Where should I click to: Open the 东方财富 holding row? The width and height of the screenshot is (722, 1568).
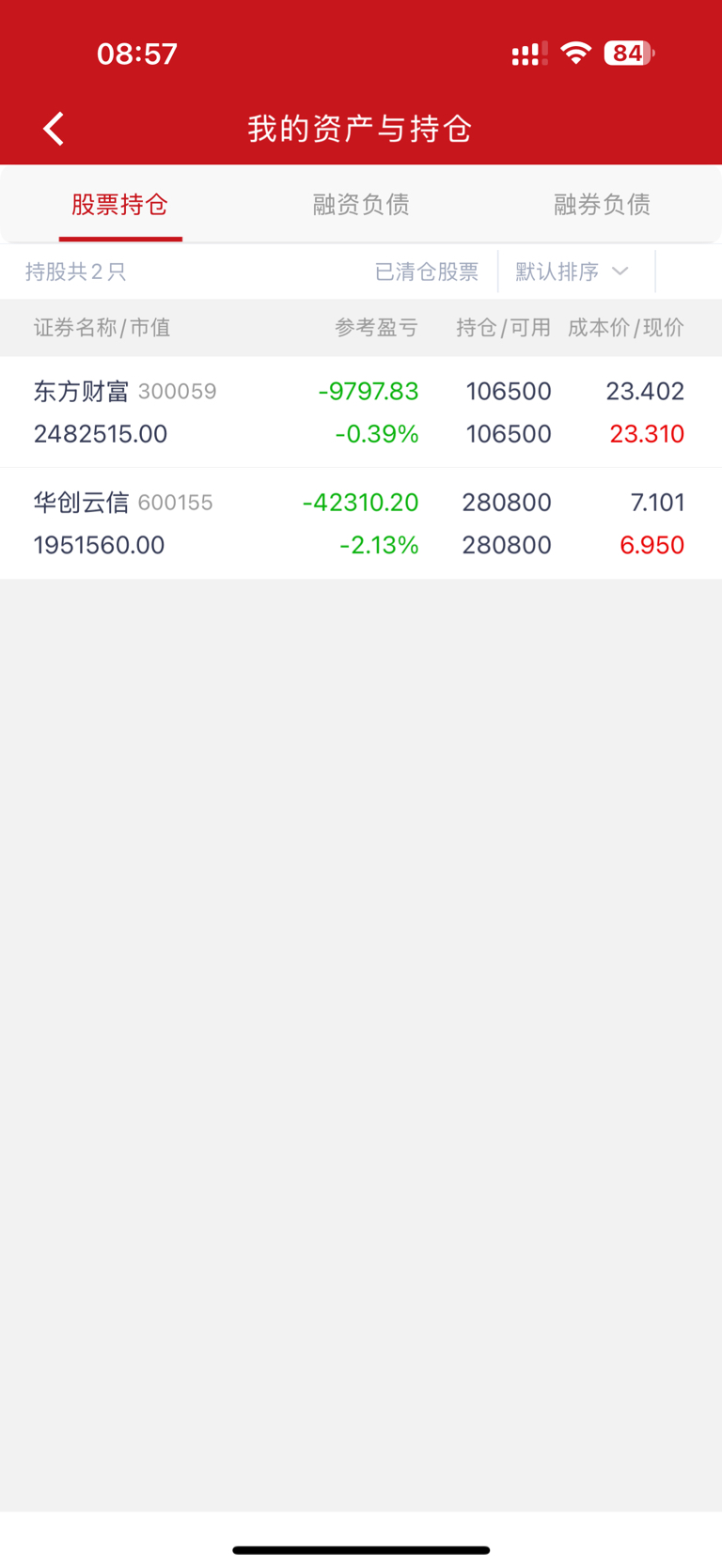pos(361,412)
